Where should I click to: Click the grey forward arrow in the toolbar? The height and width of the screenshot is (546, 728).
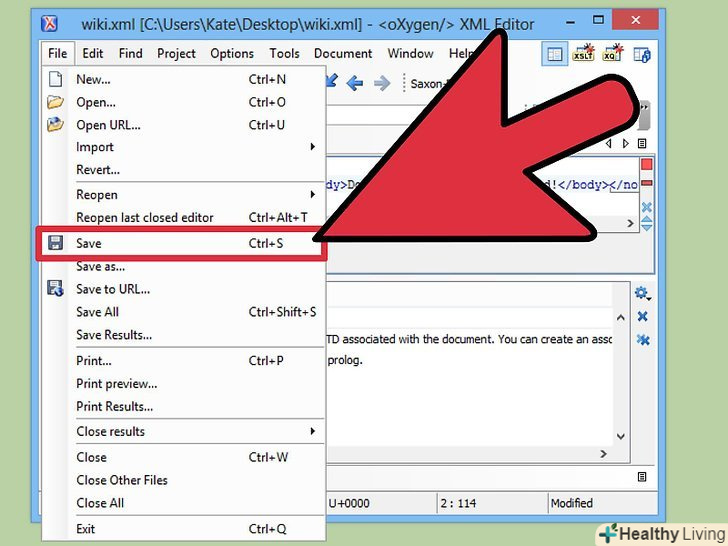pyautogui.click(x=382, y=84)
